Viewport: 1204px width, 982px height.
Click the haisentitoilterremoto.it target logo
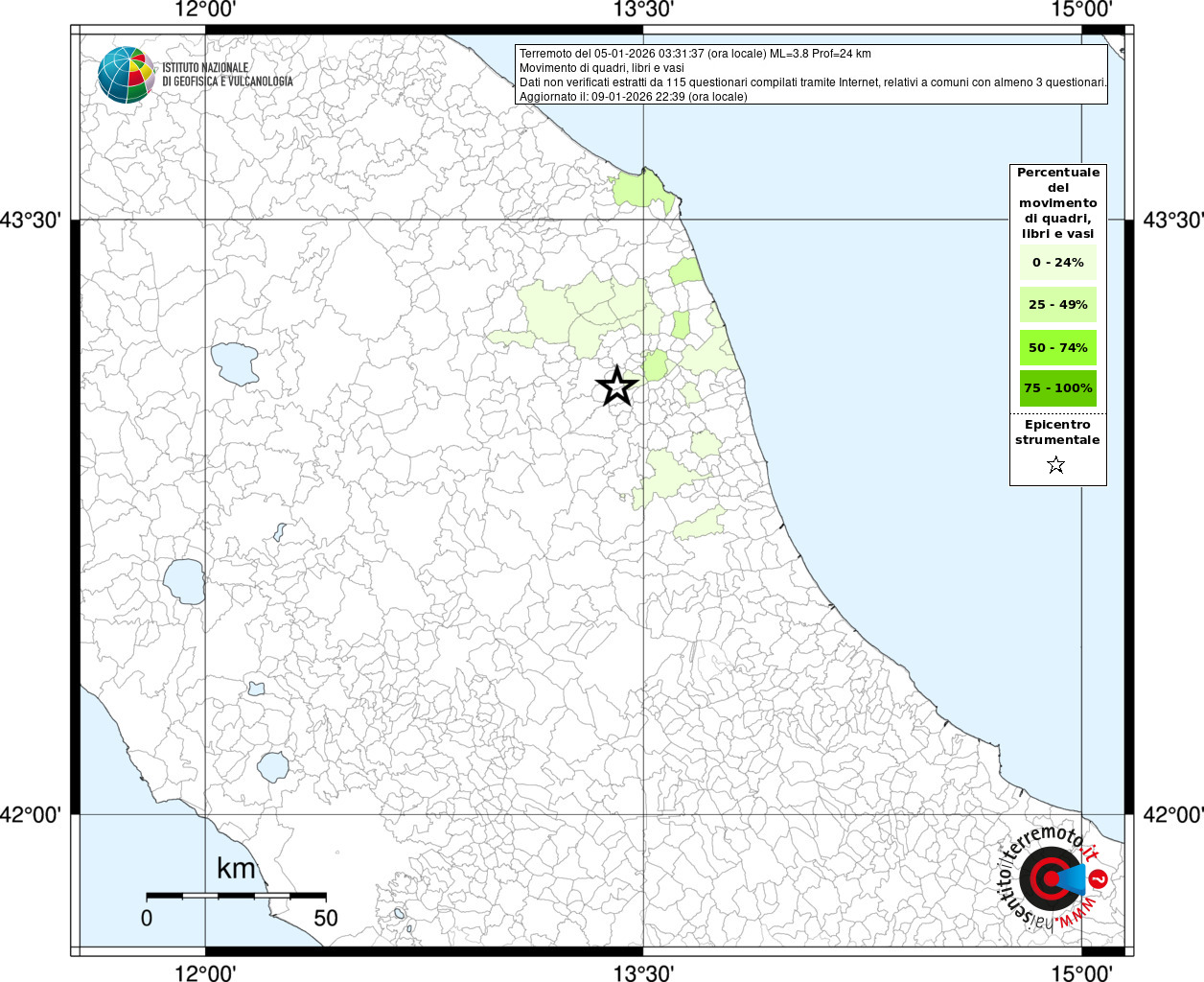point(1051,877)
